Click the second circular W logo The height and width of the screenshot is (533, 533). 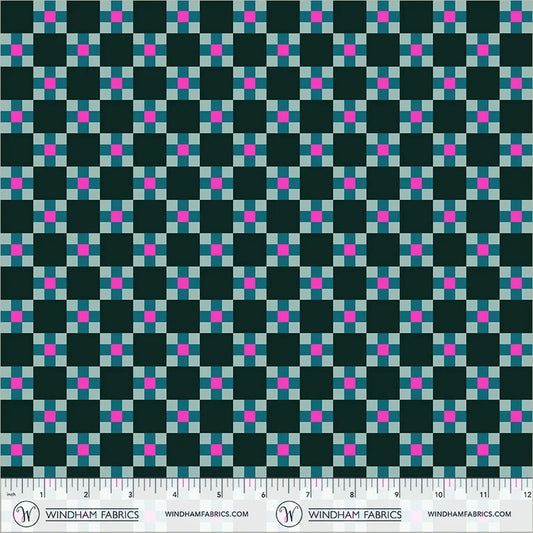289,514
